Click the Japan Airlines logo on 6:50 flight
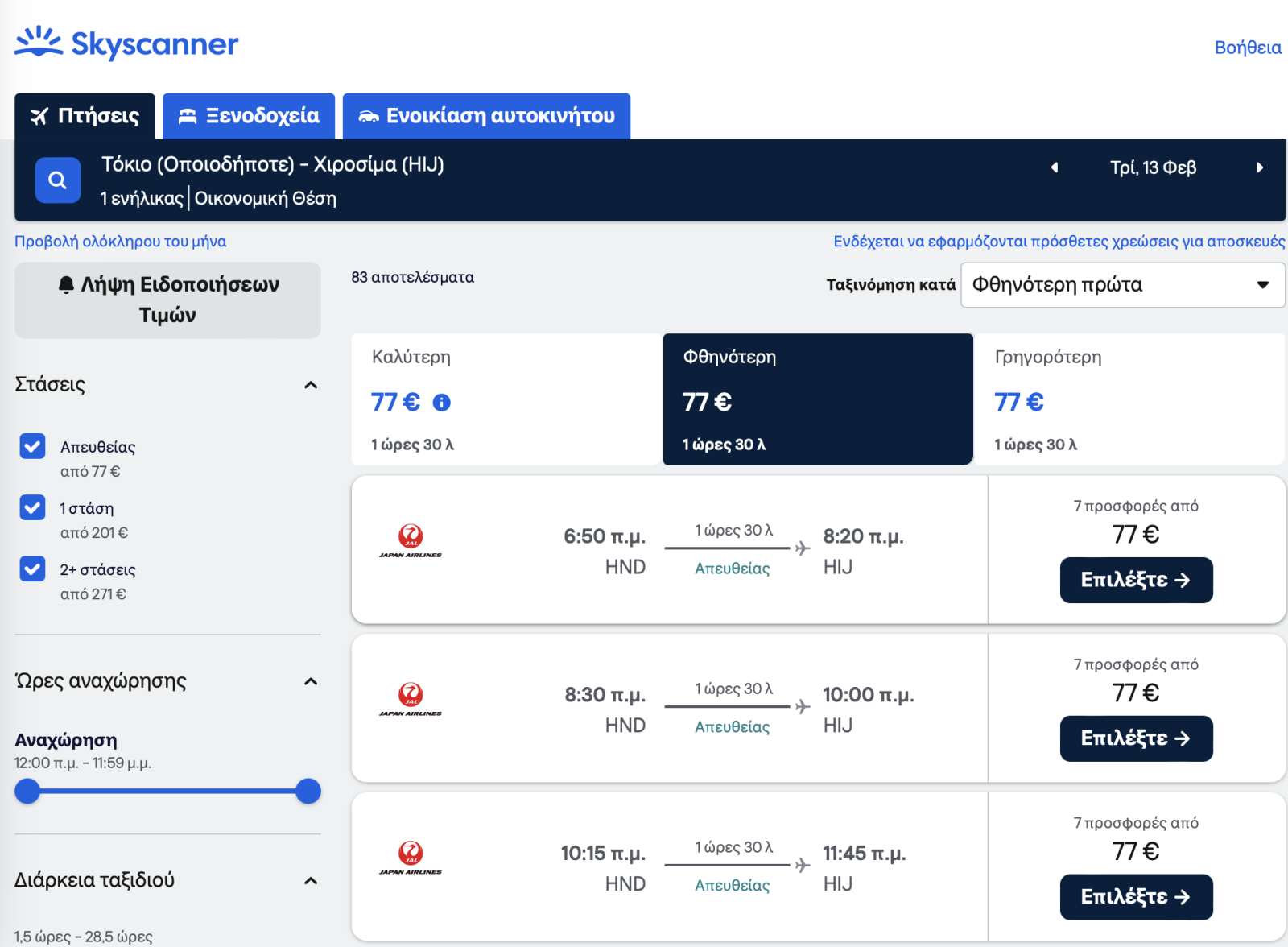This screenshot has height=947, width=1288. [x=411, y=541]
